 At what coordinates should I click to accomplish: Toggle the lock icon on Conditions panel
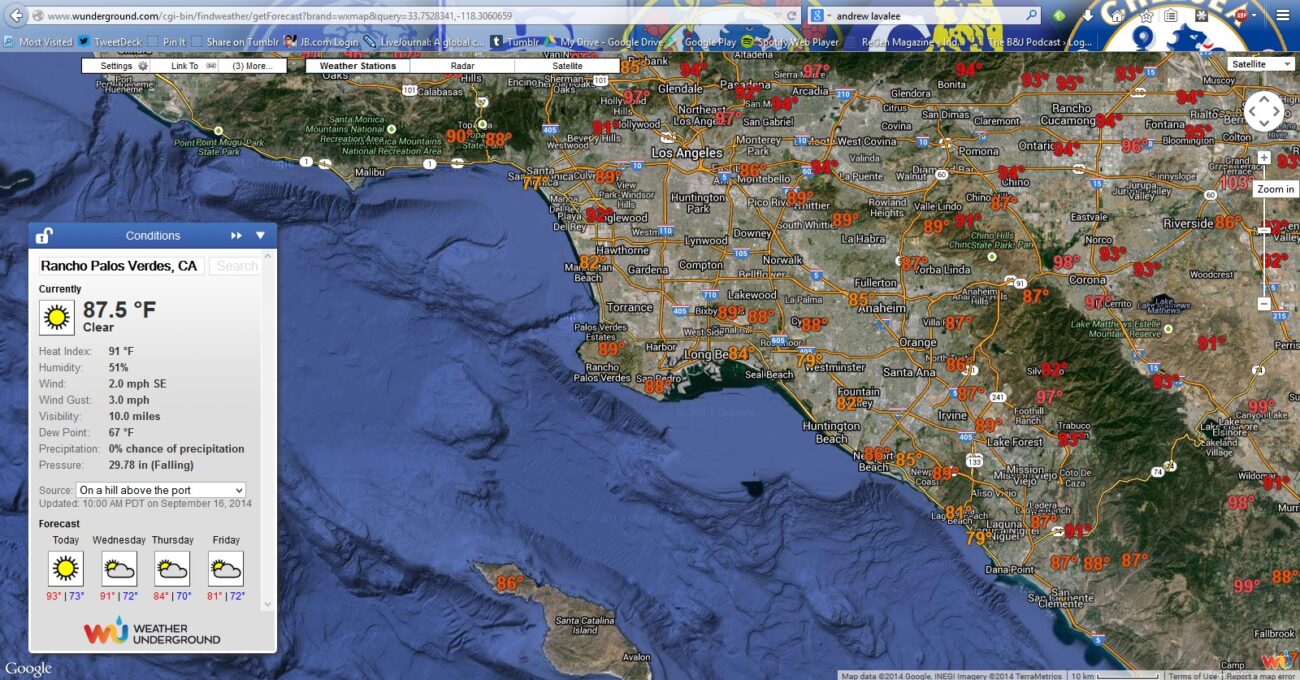click(x=44, y=236)
